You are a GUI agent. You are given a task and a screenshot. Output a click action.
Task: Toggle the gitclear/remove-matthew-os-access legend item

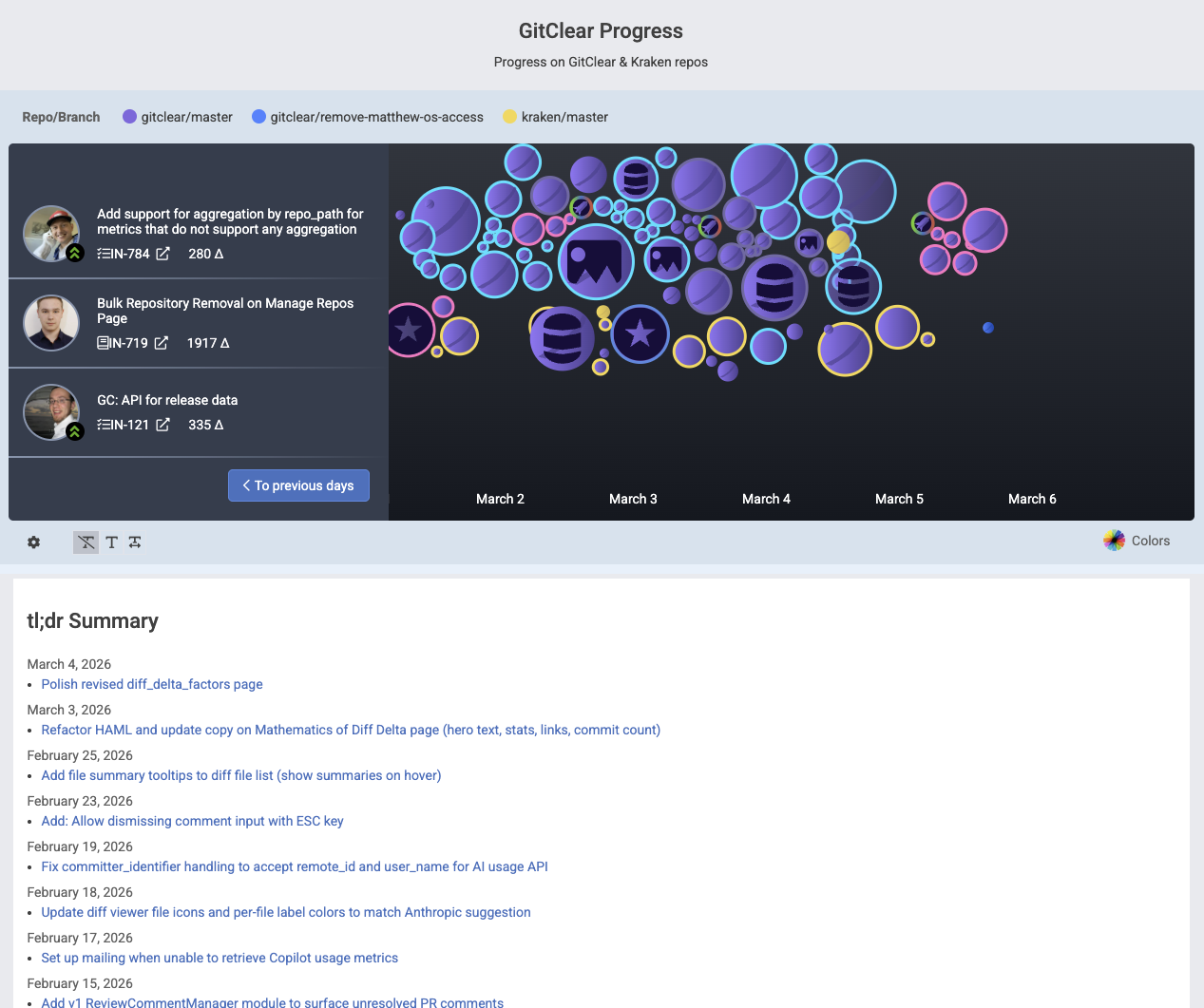[x=368, y=117]
